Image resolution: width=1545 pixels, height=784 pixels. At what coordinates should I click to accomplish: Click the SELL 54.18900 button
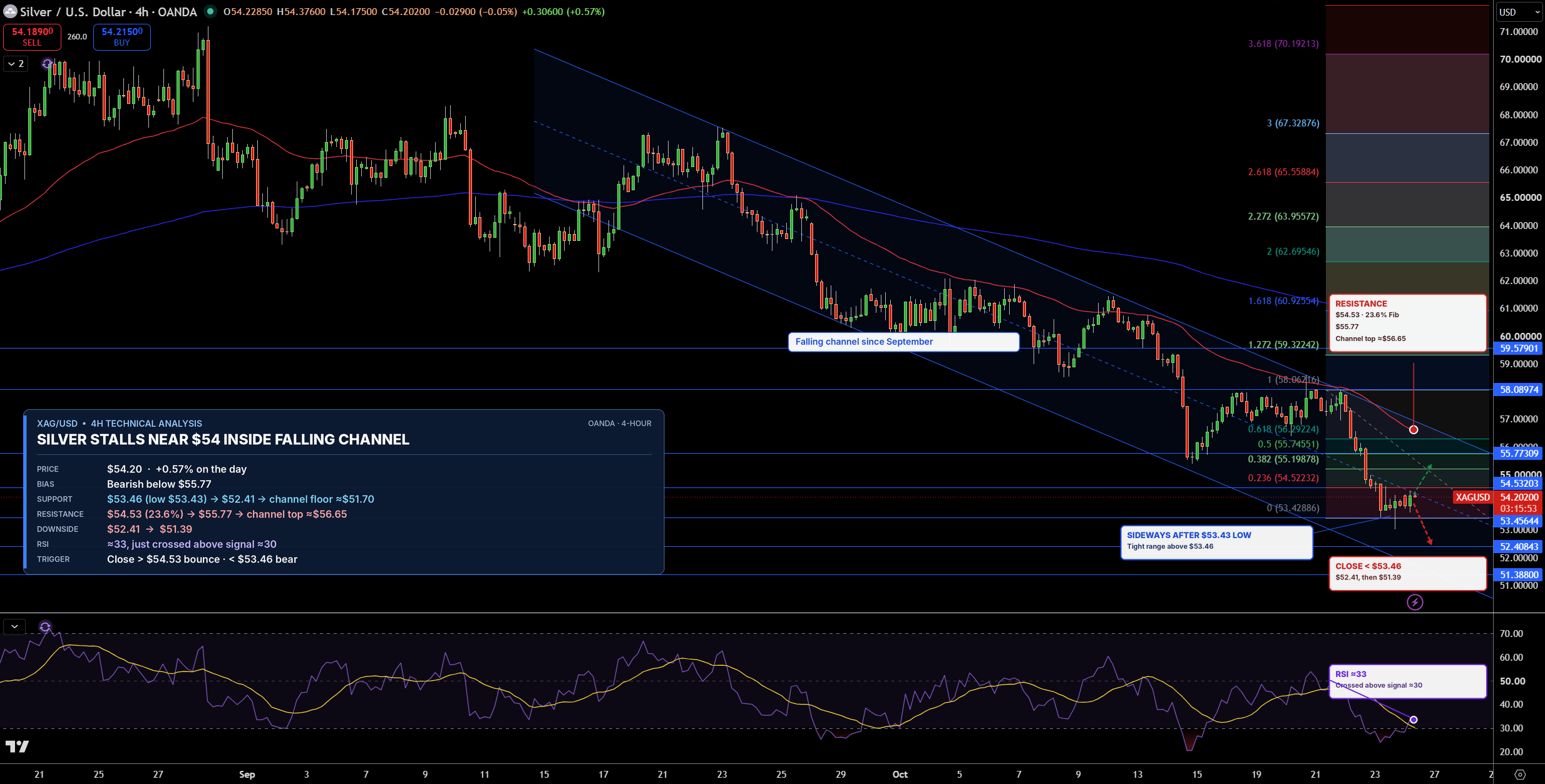click(x=32, y=37)
